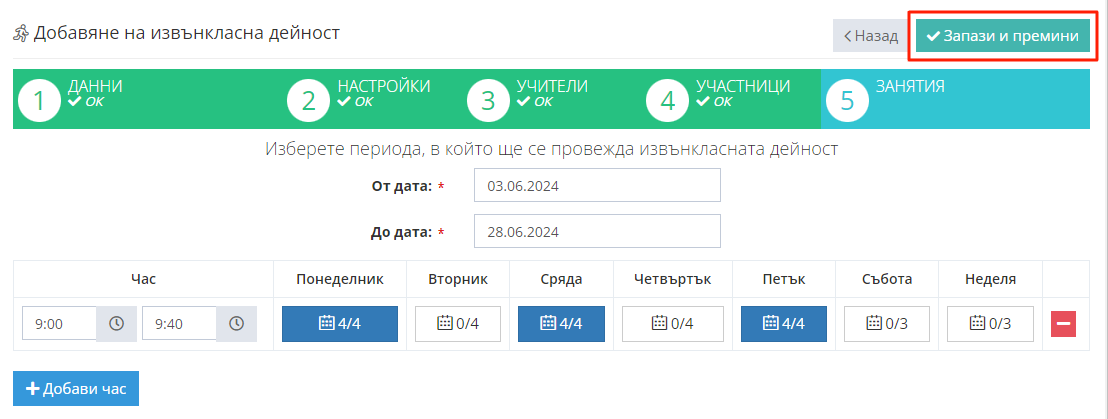Enable Четвъртък 0/4 sessions button

672,324
